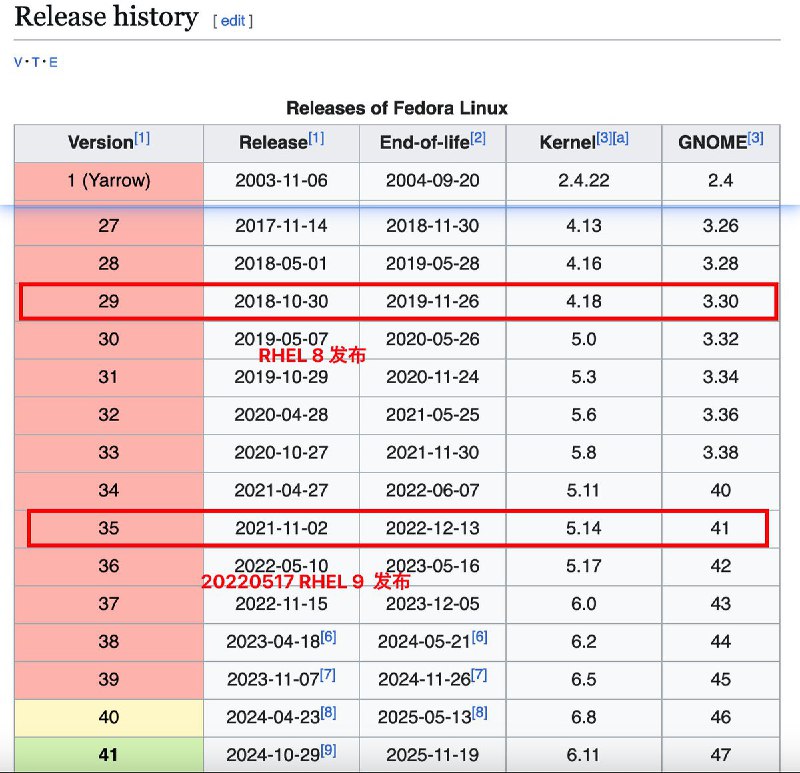Image resolution: width=800 pixels, height=773 pixels.
Task: Open citation [6] after 2023-04-18
Action: click(x=328, y=638)
